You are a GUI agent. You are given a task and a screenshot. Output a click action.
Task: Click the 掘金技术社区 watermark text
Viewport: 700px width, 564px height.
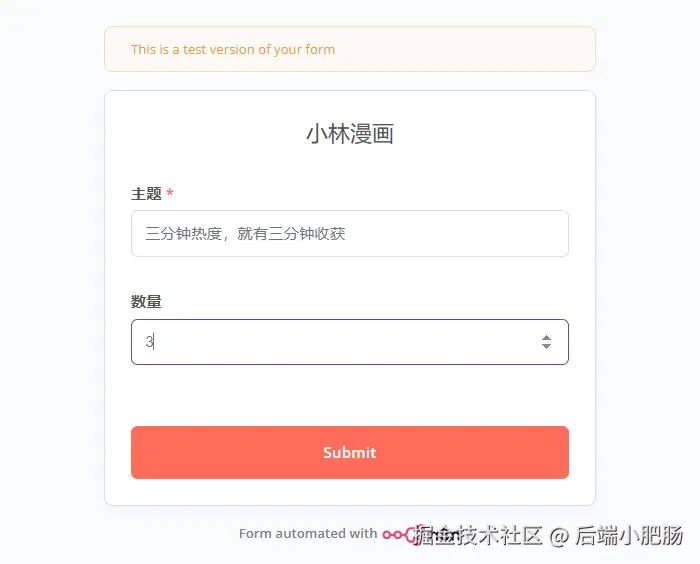click(x=480, y=535)
